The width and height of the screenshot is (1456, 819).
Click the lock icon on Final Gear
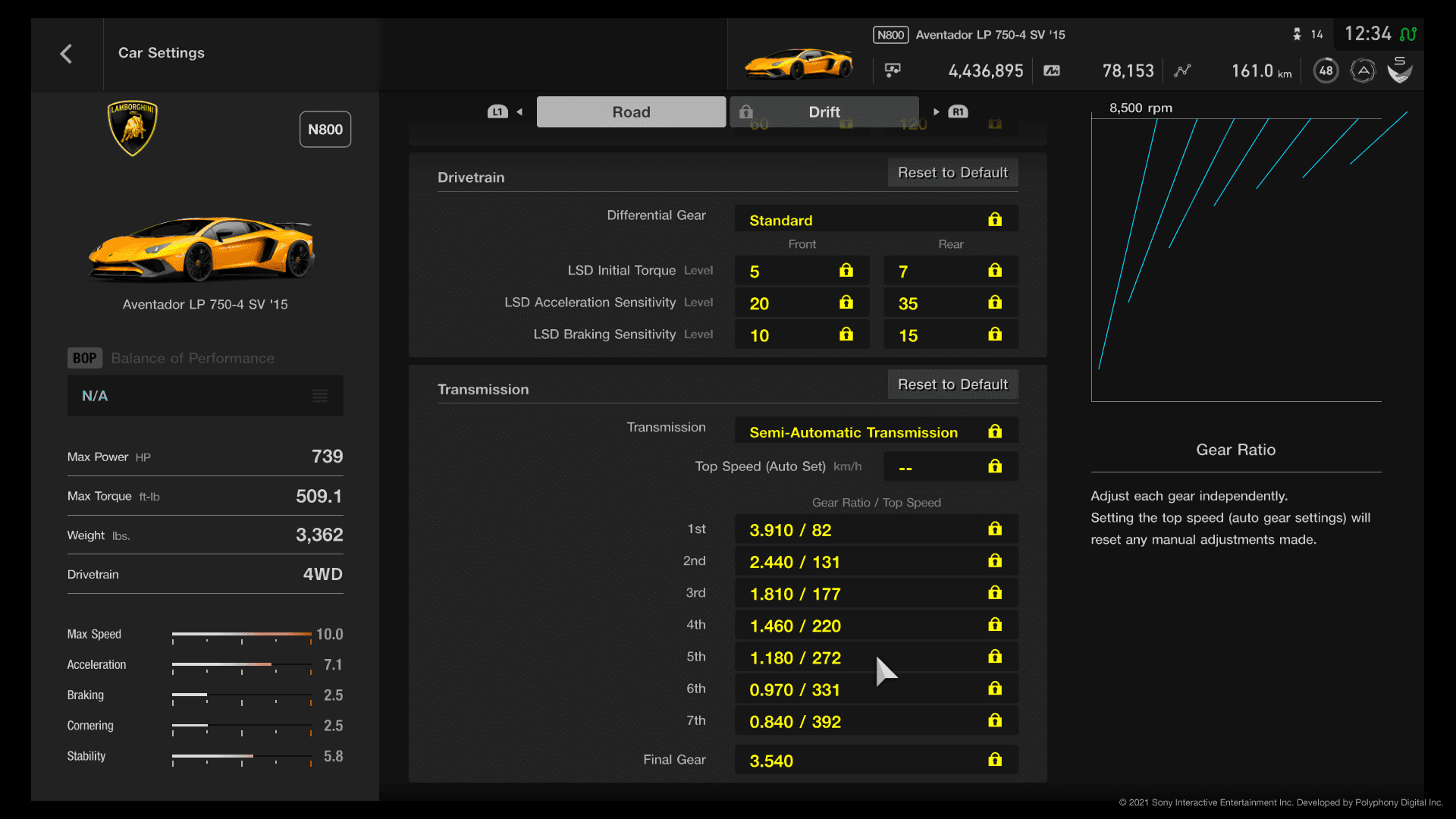[x=995, y=760]
